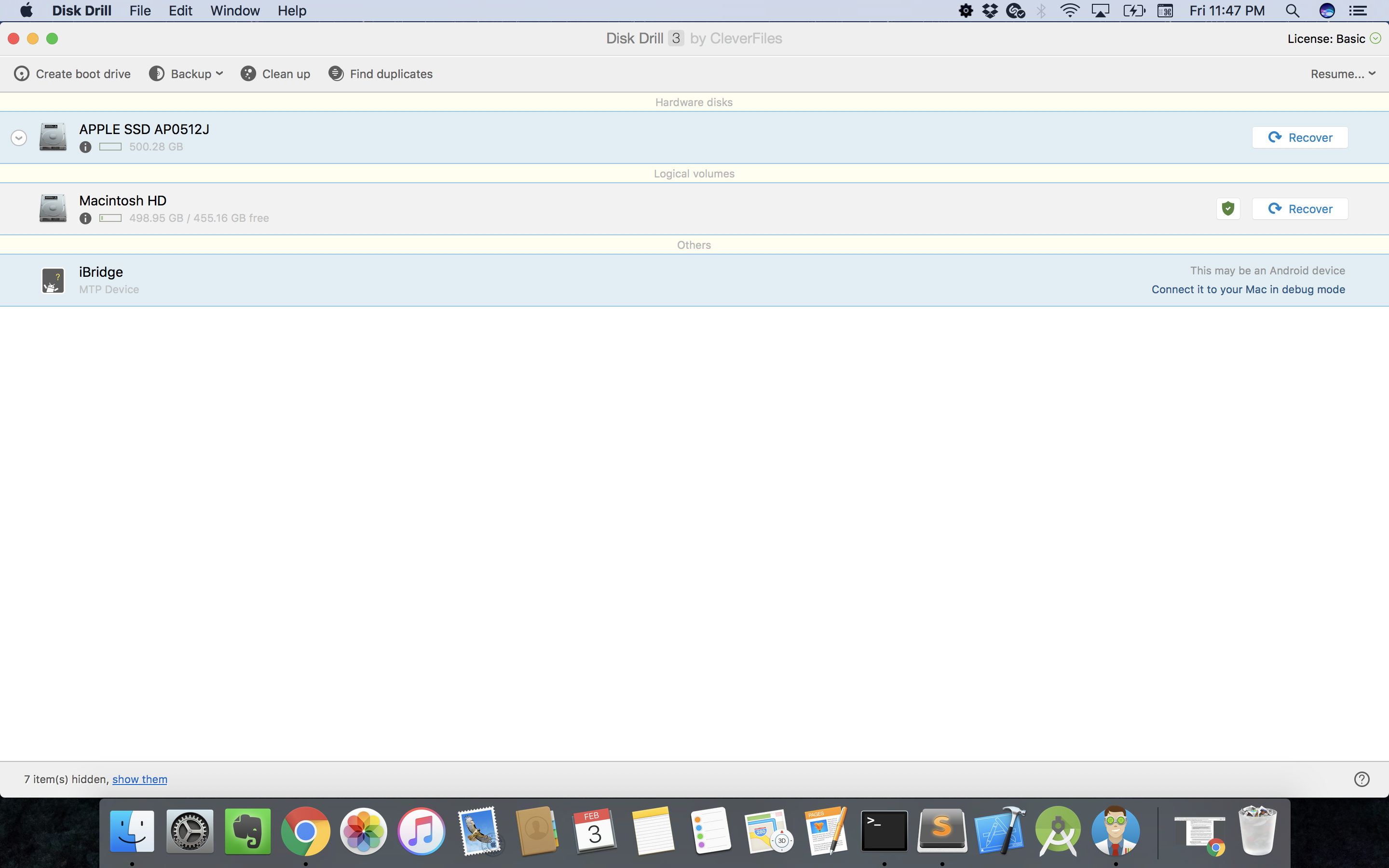Open the help question mark icon at bottom right
The width and height of the screenshot is (1389, 868).
point(1362,779)
